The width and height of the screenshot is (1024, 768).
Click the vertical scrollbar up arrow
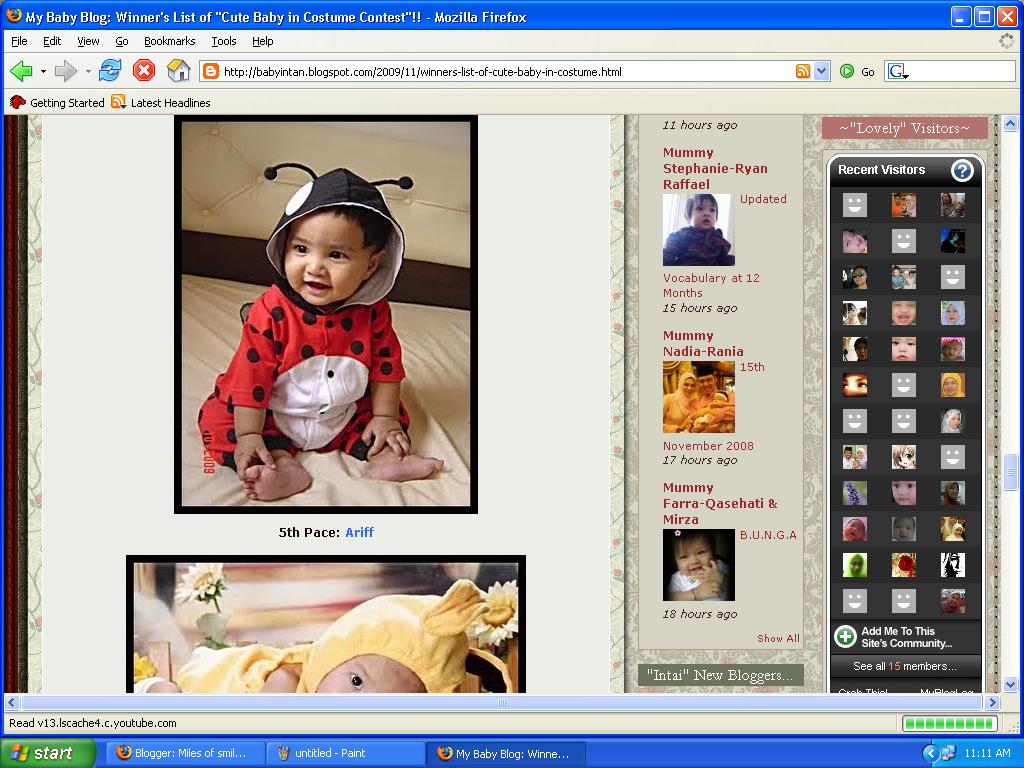pos(1010,123)
